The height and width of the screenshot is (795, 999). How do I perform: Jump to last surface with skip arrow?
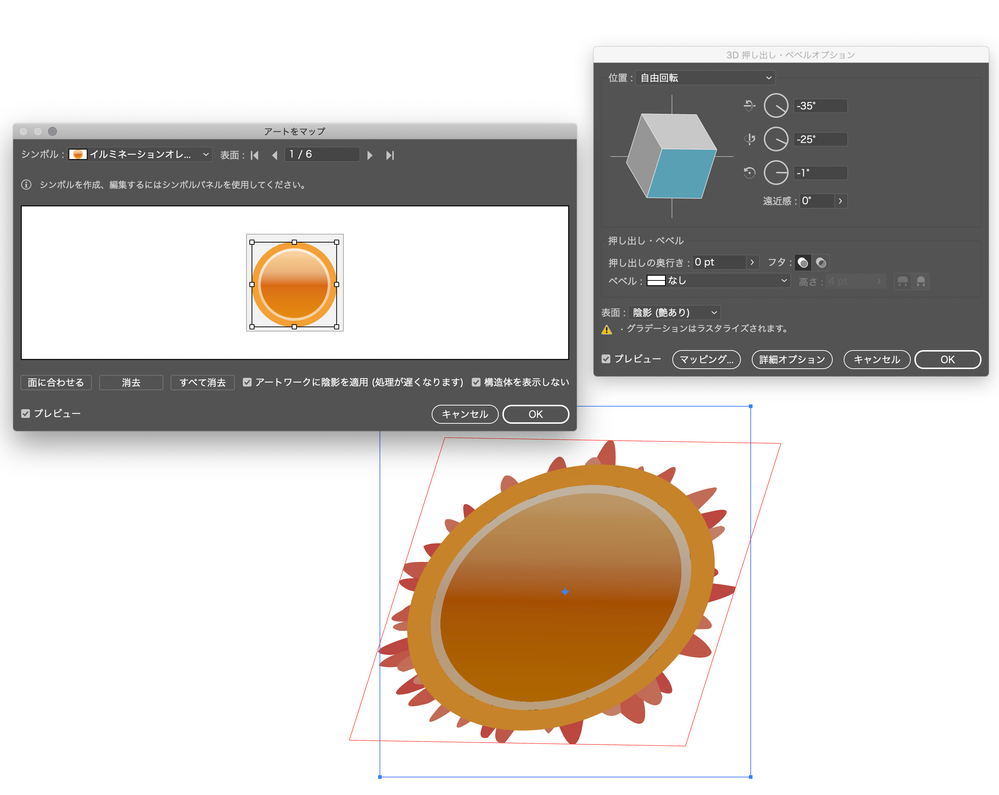point(388,156)
